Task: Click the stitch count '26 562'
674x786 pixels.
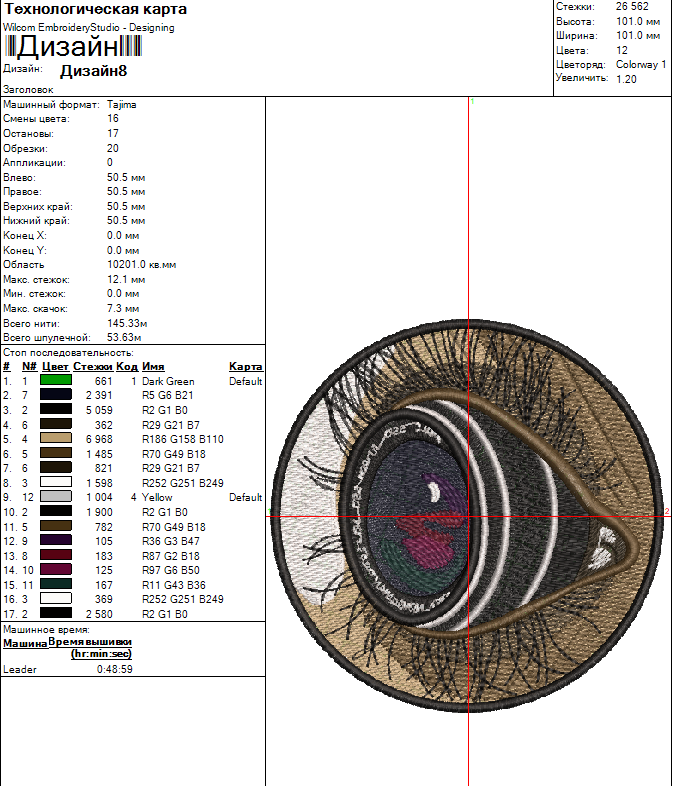Action: pyautogui.click(x=632, y=7)
